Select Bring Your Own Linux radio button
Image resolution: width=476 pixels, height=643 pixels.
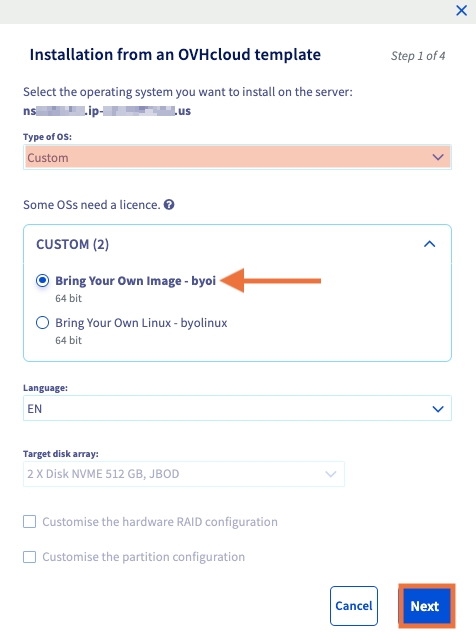(43, 323)
